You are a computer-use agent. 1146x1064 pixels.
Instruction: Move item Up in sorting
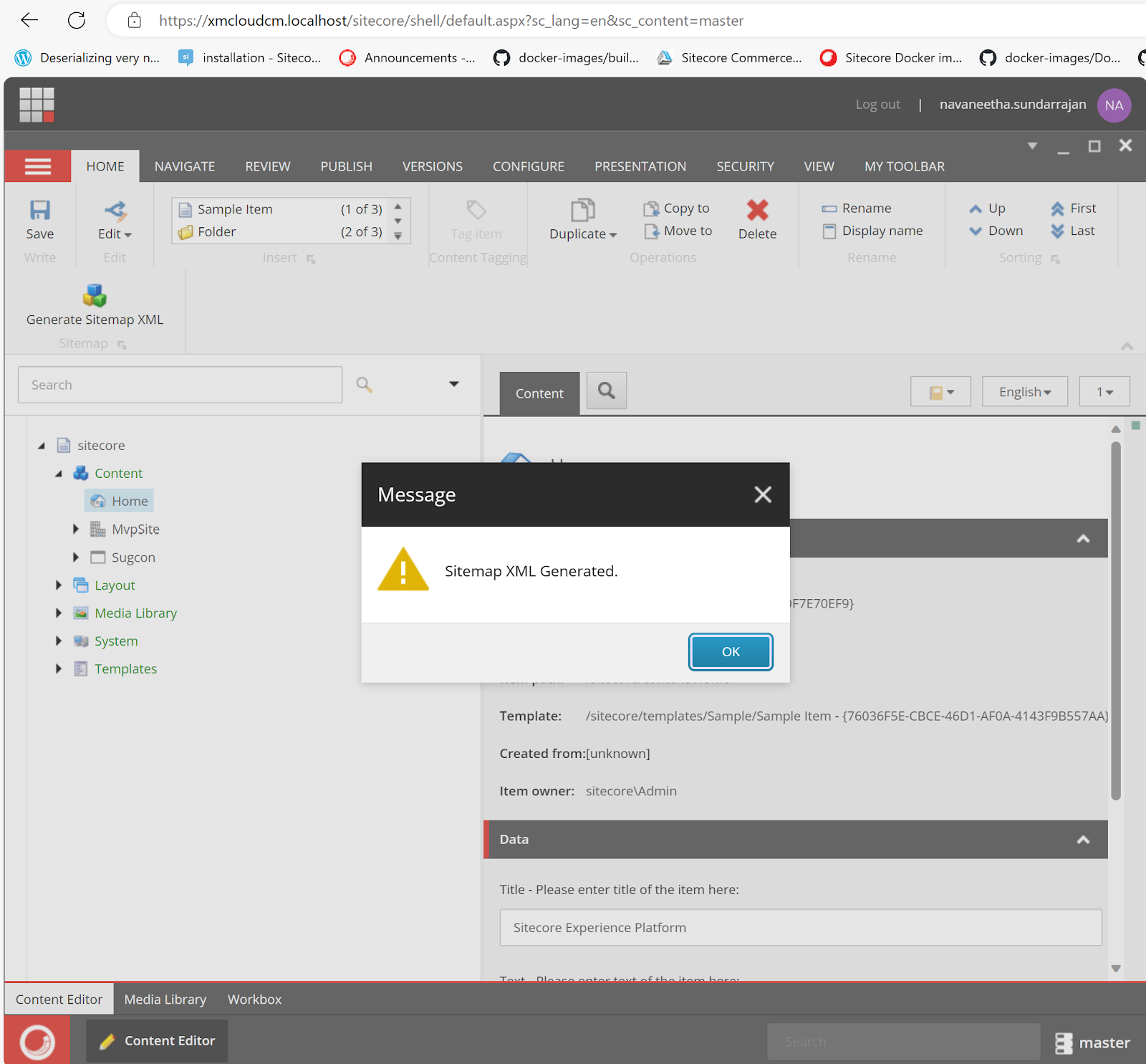(988, 209)
